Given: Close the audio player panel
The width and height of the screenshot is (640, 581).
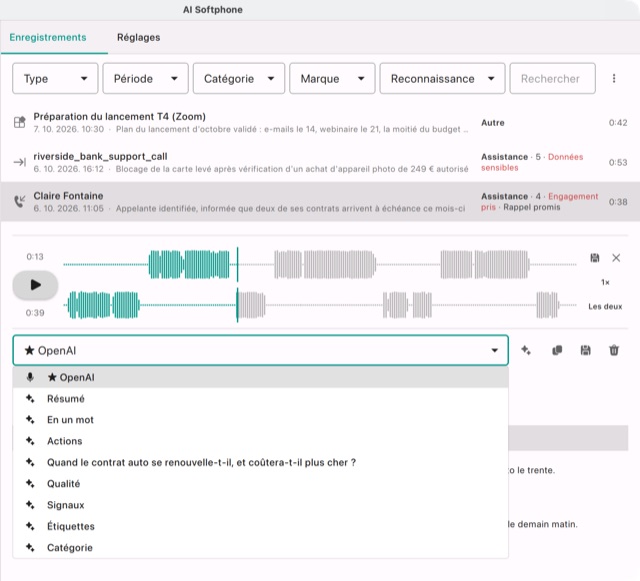Looking at the screenshot, I should [x=616, y=258].
